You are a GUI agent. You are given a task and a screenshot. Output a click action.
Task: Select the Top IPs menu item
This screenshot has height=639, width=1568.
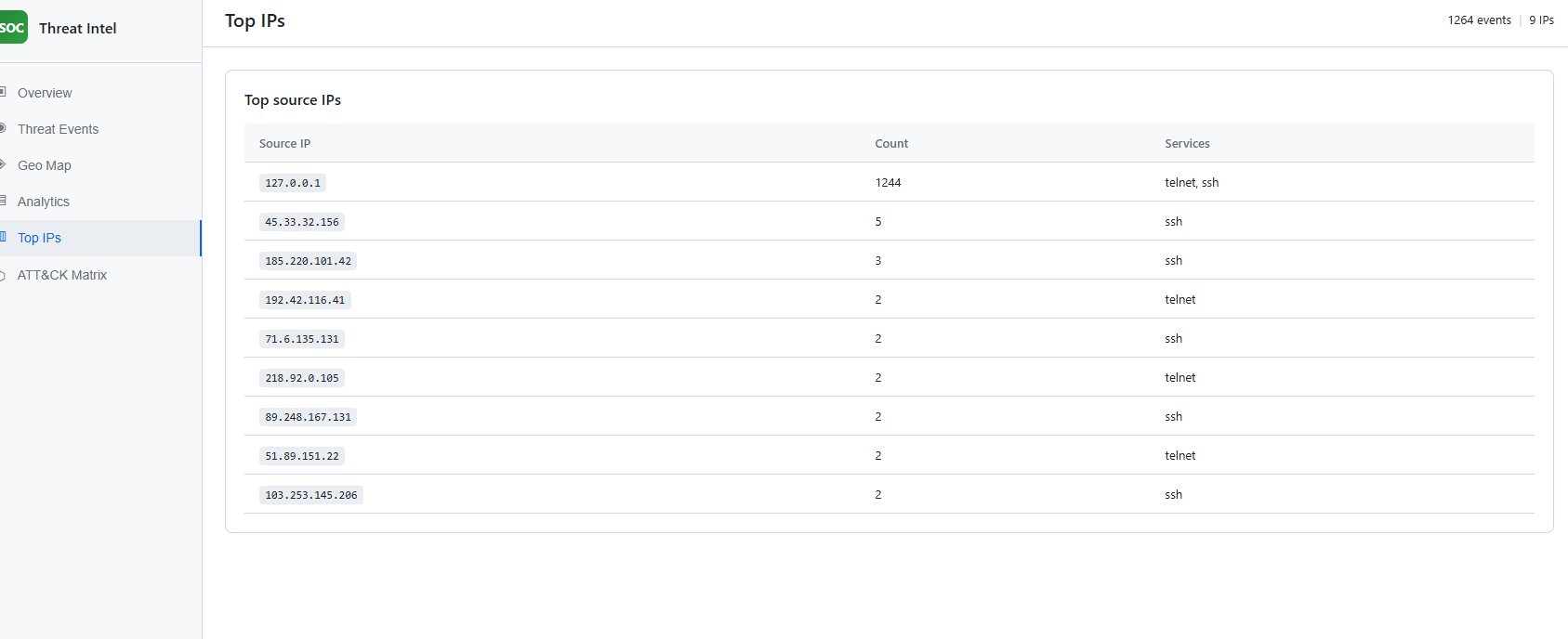click(x=39, y=238)
